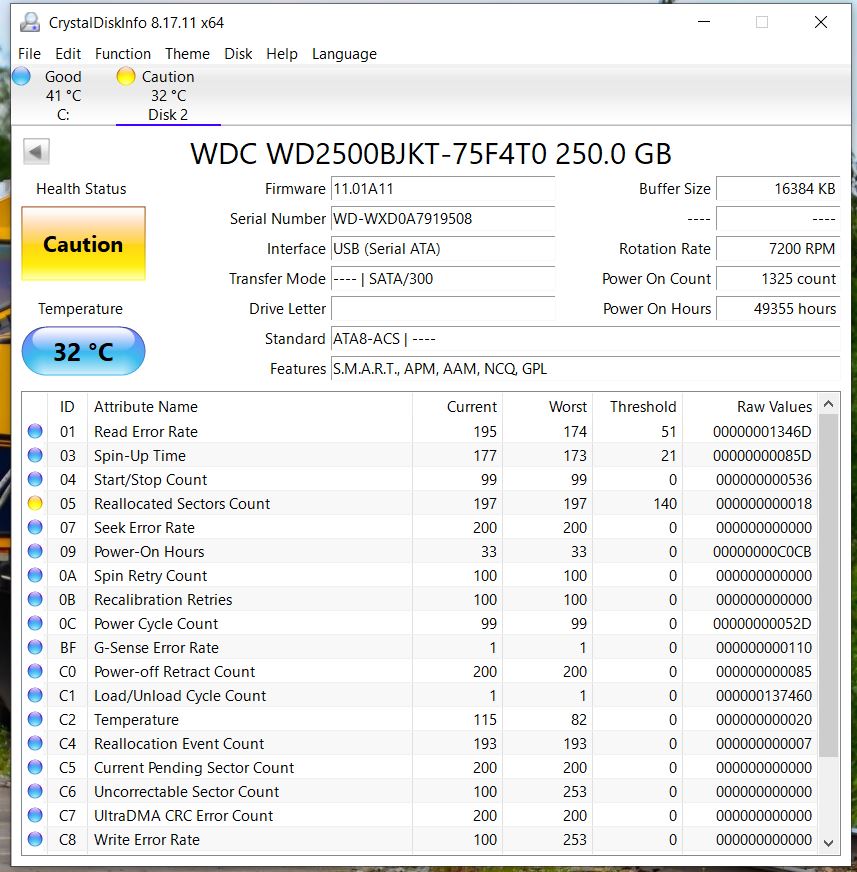Click the Serial Number field

[442, 219]
